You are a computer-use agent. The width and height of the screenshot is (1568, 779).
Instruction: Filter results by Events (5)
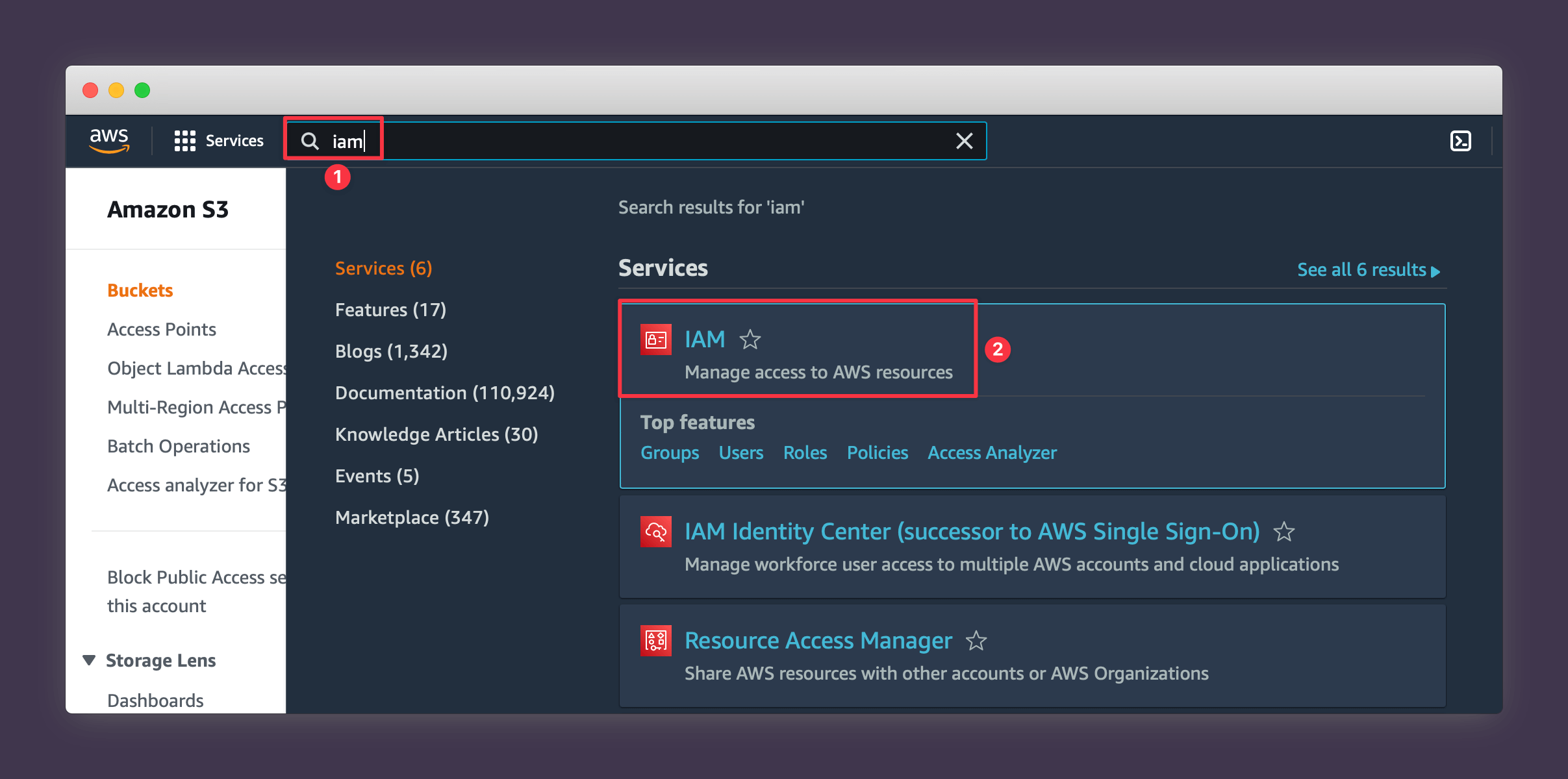point(377,476)
